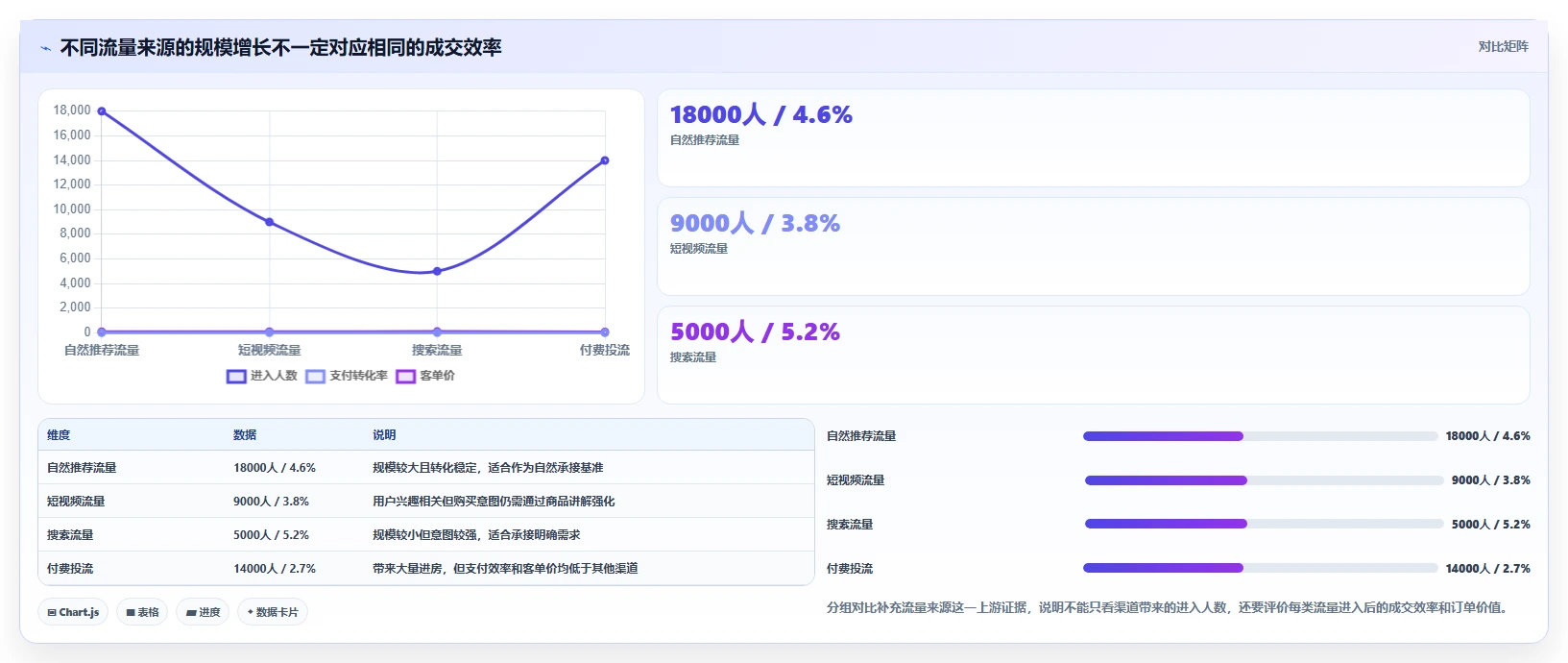Image resolution: width=1568 pixels, height=663 pixels.
Task: Click the 短视频流量 label beside progress bar
Action: [856, 480]
